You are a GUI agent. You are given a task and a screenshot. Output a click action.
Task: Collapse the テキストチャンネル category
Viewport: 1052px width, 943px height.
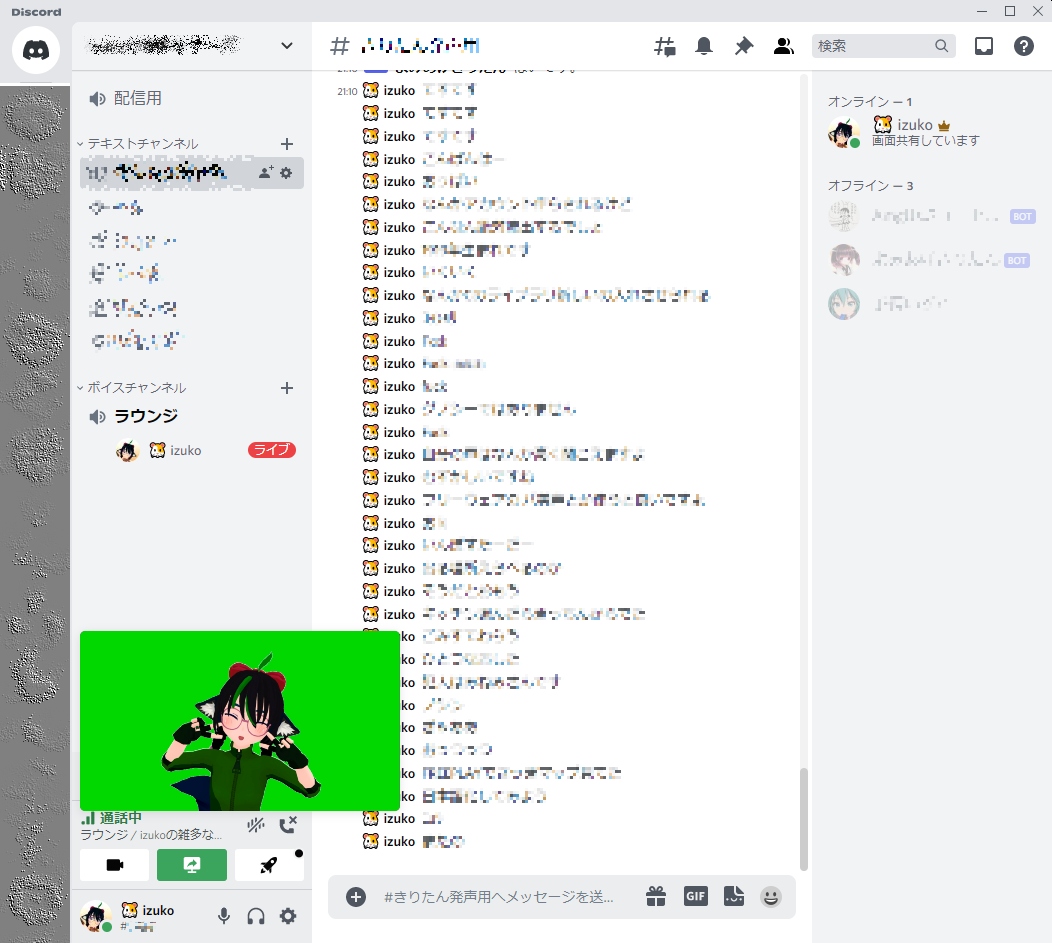(x=138, y=144)
